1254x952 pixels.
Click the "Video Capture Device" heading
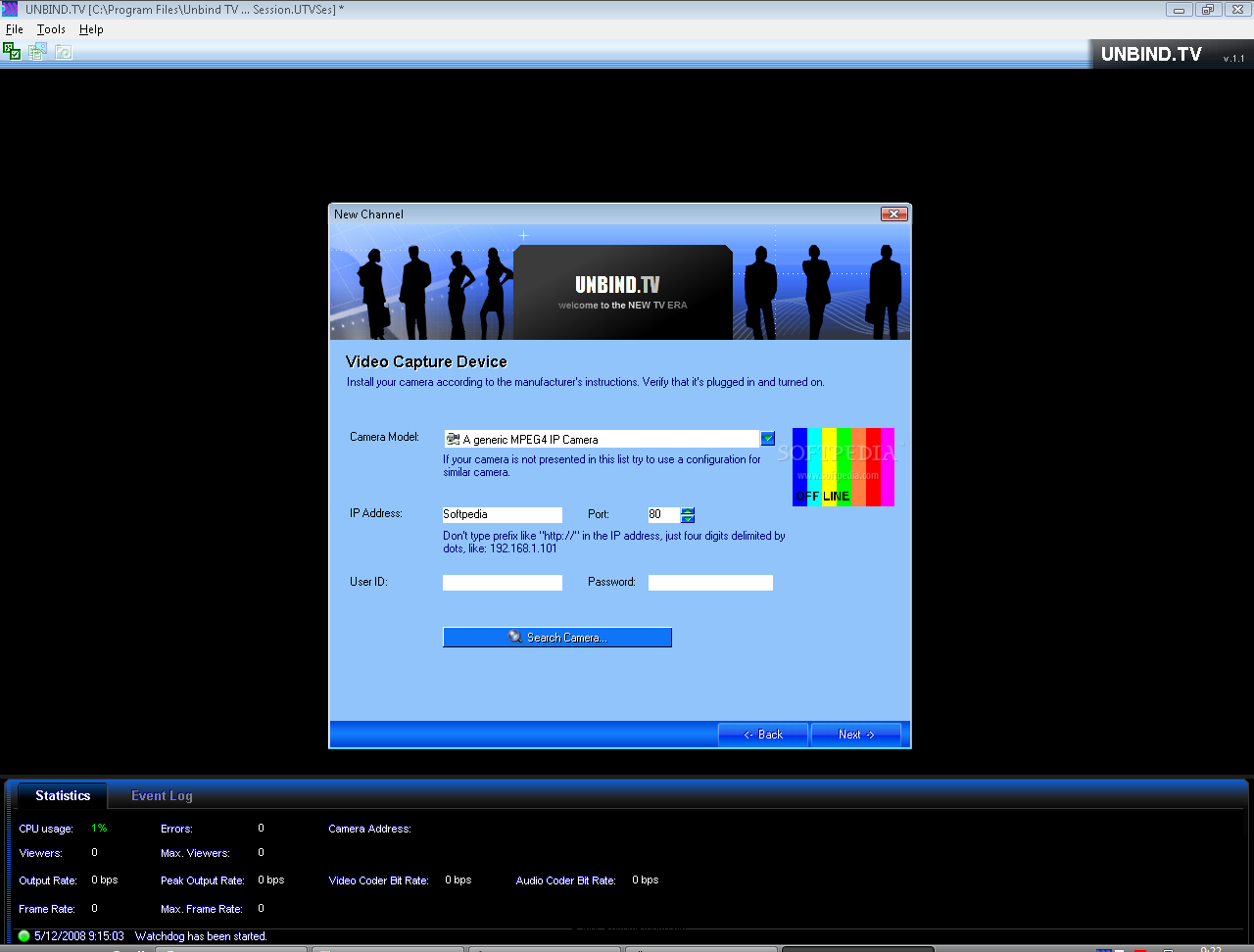(426, 362)
